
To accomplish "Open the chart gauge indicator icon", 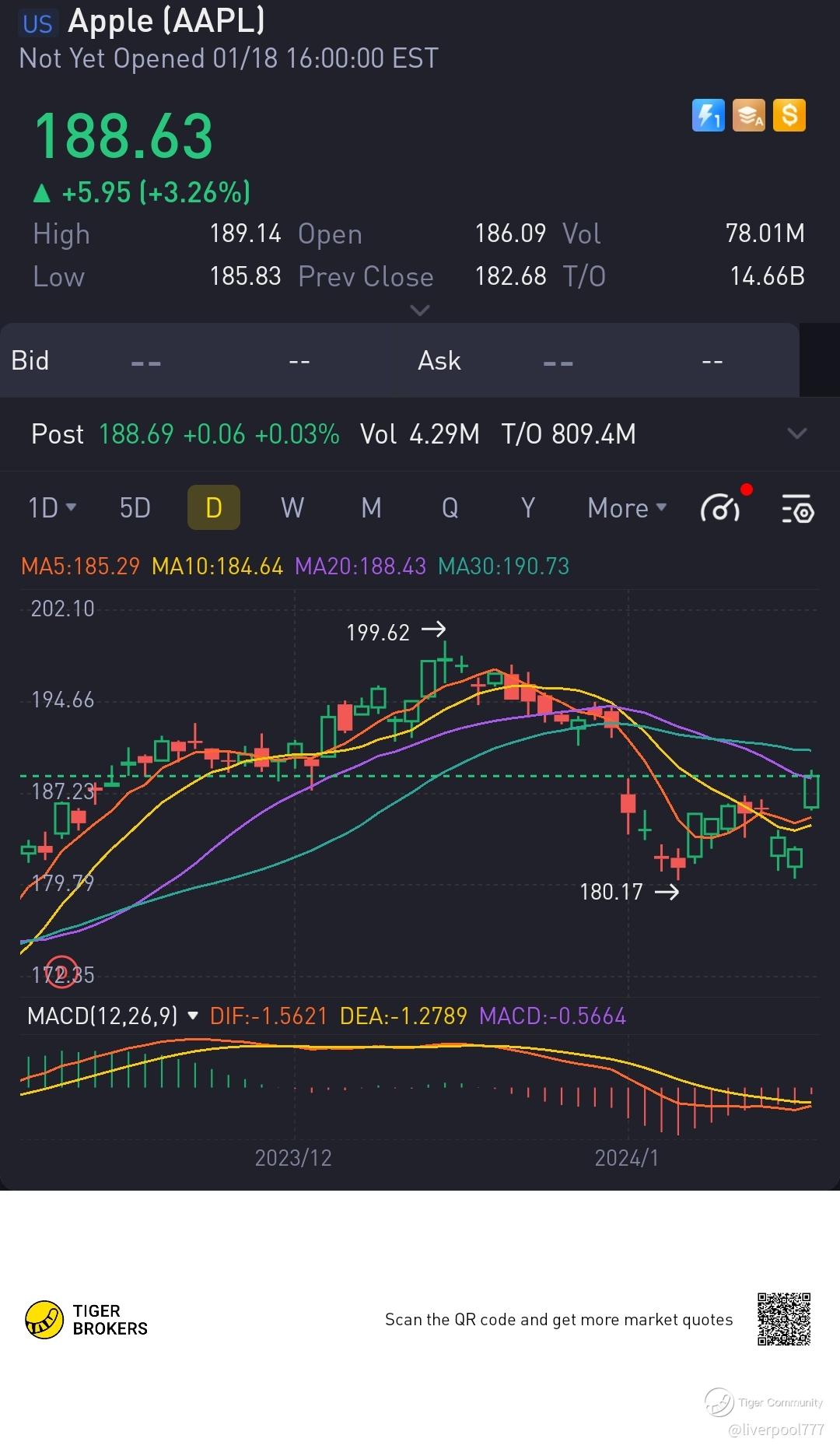I will point(721,507).
